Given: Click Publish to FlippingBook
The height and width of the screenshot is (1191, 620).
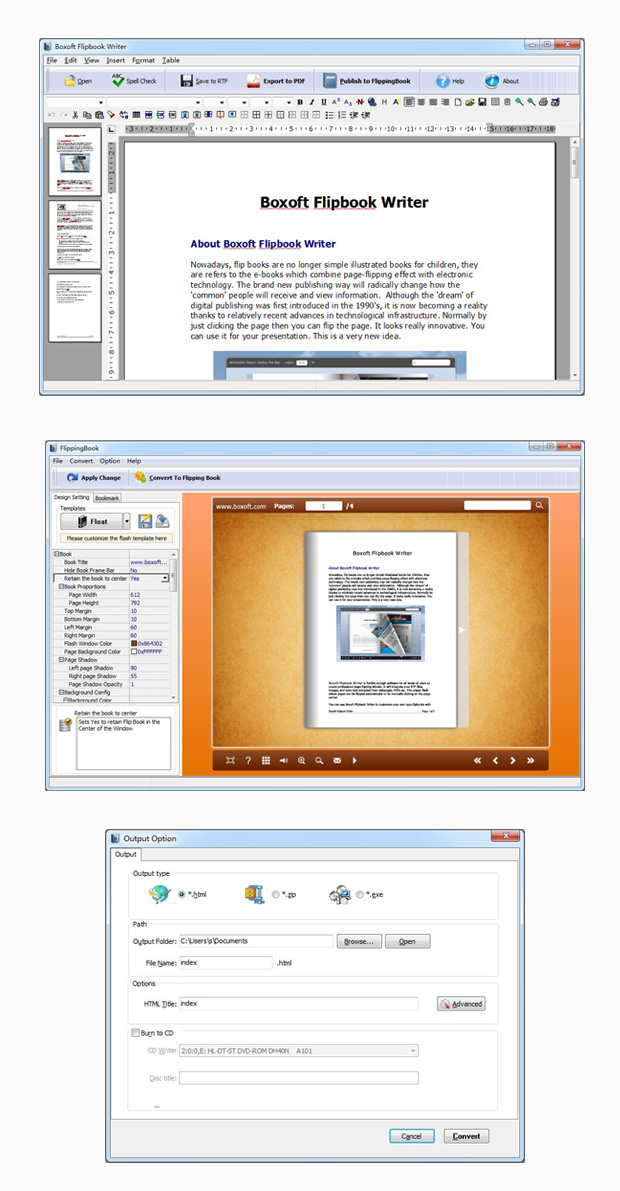Looking at the screenshot, I should [x=367, y=81].
